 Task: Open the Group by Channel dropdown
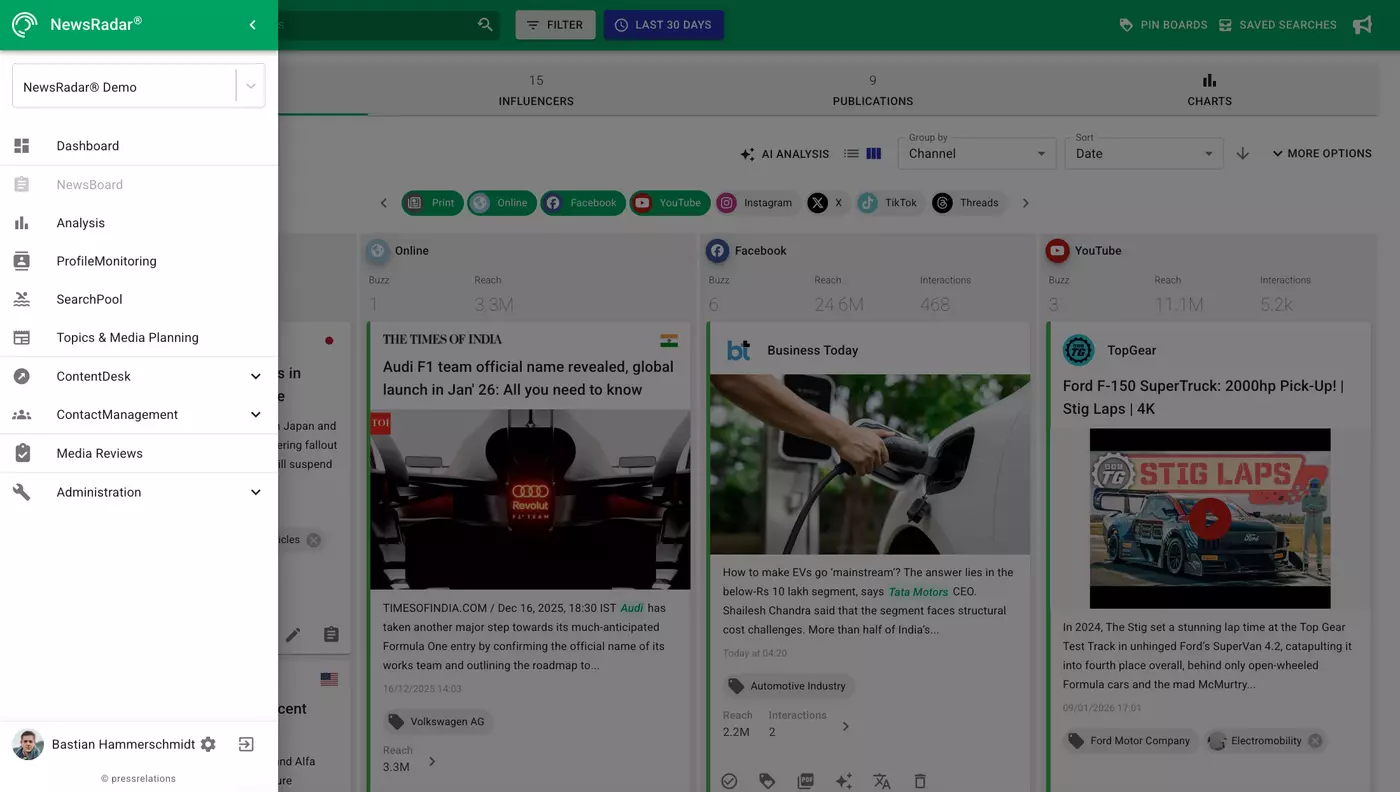coord(976,154)
